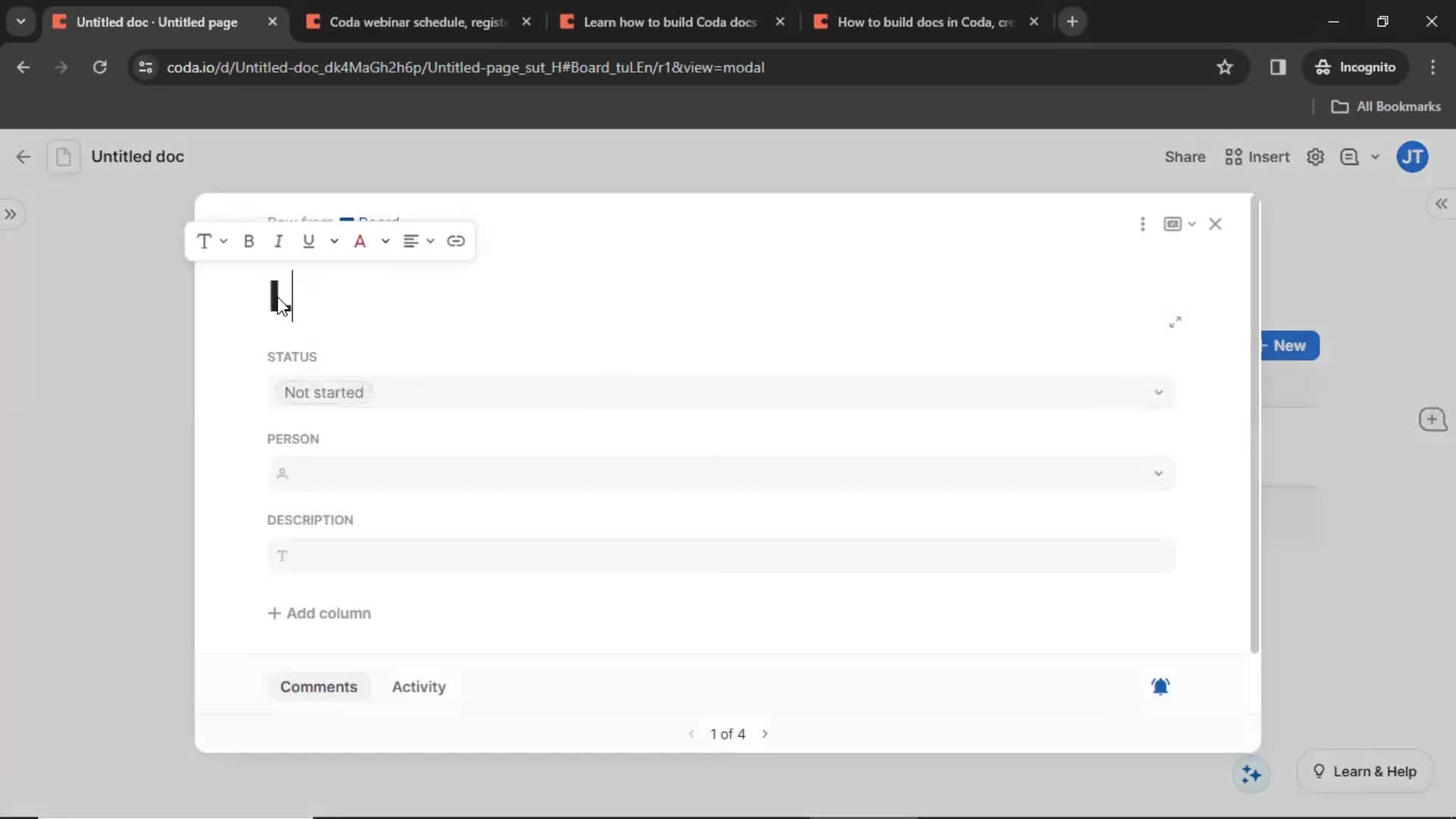The width and height of the screenshot is (1456, 819).
Task: Click Add column button
Action: pos(320,613)
